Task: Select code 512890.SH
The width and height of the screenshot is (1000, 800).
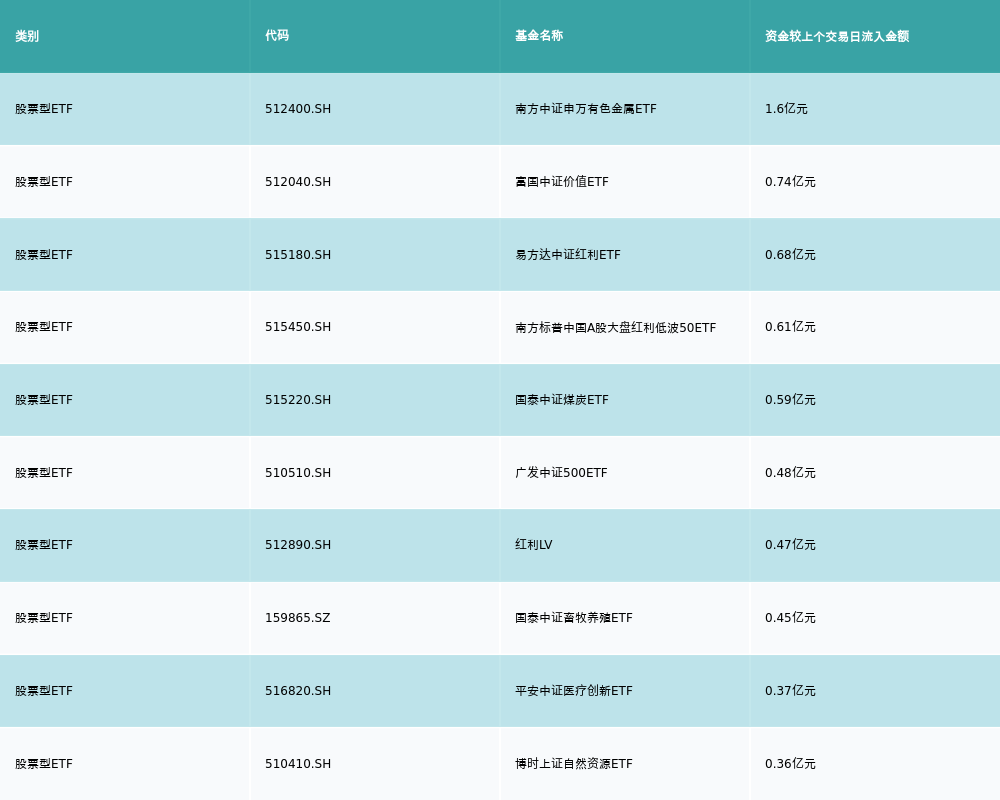Action: click(x=298, y=545)
